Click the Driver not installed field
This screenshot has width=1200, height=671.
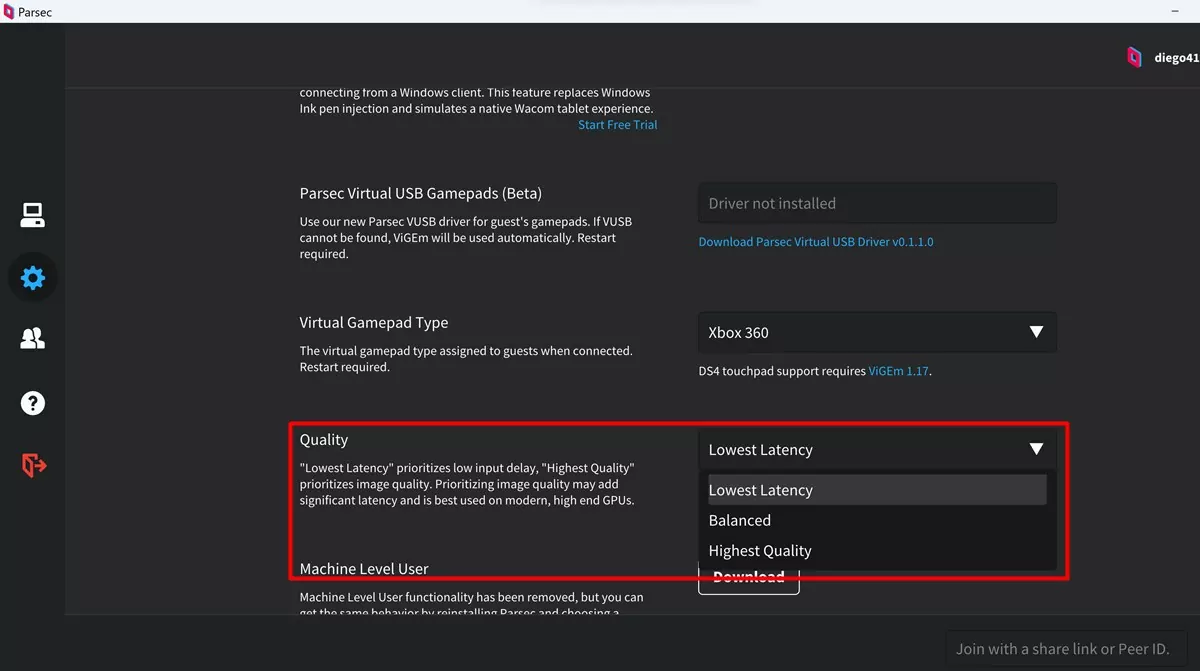(x=876, y=203)
